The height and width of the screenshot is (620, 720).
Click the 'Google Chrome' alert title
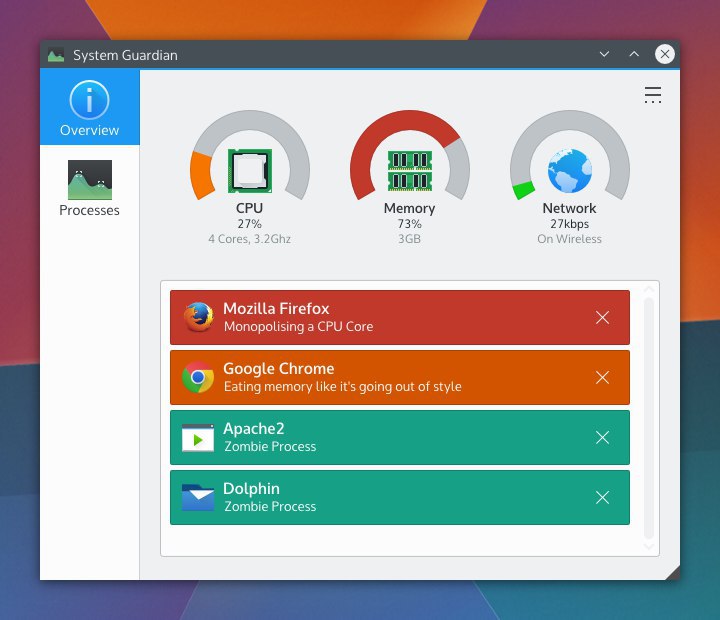[279, 369]
